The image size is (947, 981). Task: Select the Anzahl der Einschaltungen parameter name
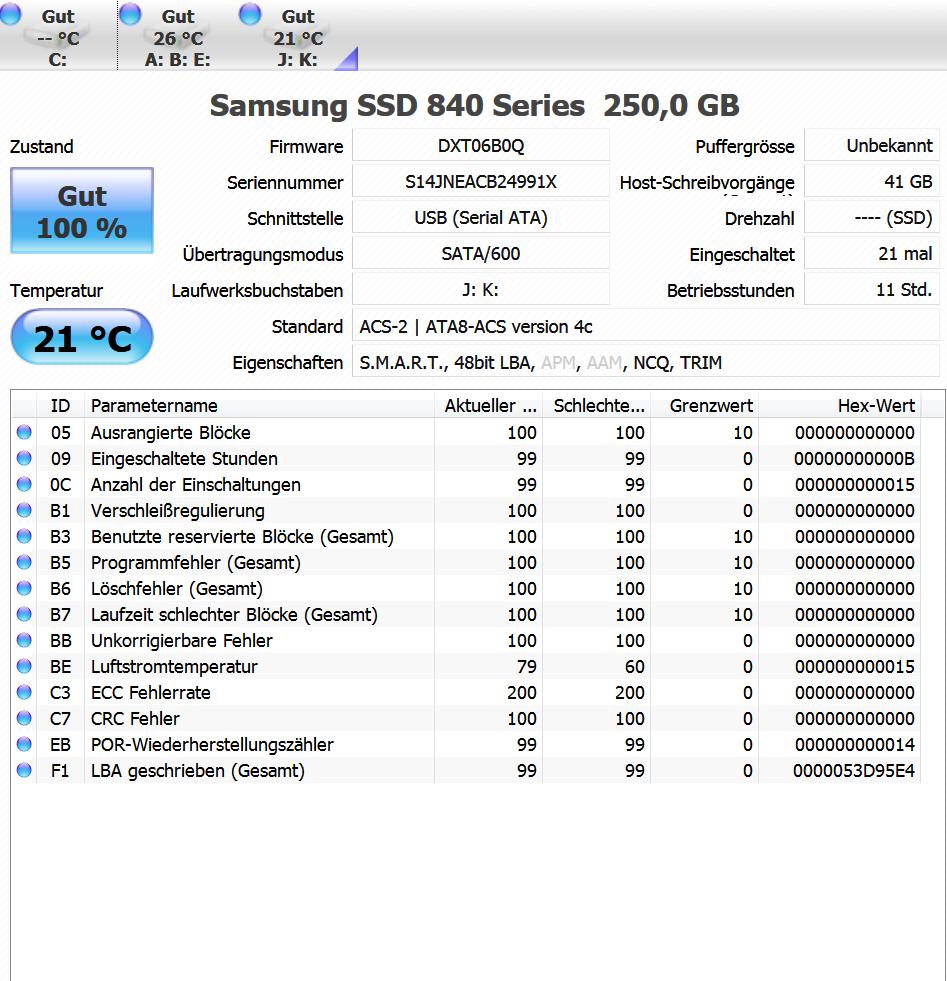pos(196,484)
